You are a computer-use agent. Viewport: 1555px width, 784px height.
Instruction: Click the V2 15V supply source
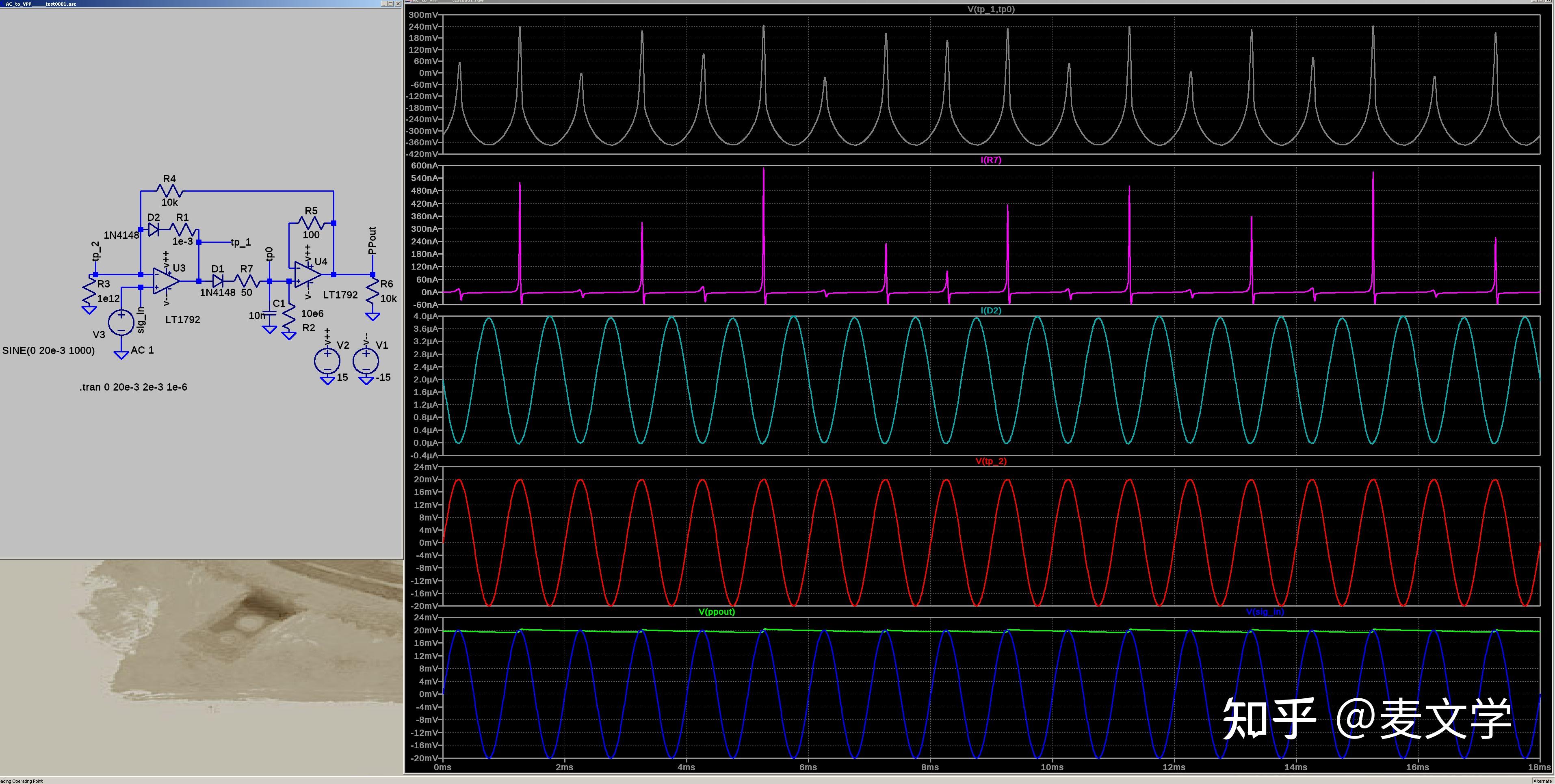tap(327, 361)
